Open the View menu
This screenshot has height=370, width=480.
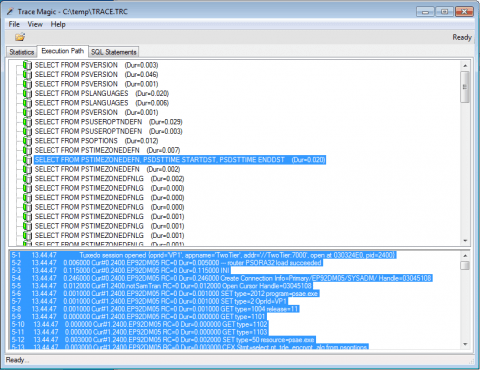click(35, 24)
